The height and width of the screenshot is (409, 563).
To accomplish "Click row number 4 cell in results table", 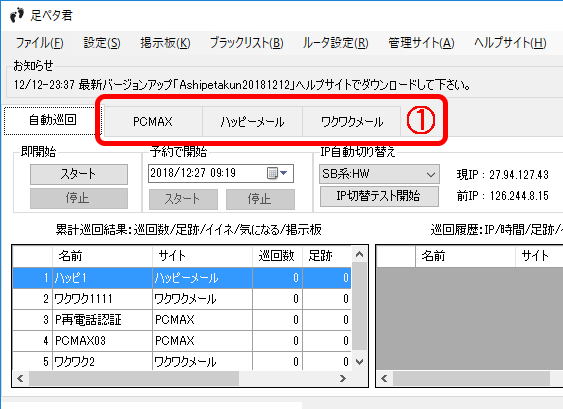I will point(33,340).
